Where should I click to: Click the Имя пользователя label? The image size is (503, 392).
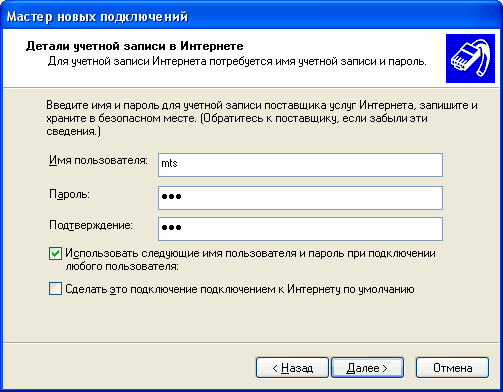pos(98,161)
